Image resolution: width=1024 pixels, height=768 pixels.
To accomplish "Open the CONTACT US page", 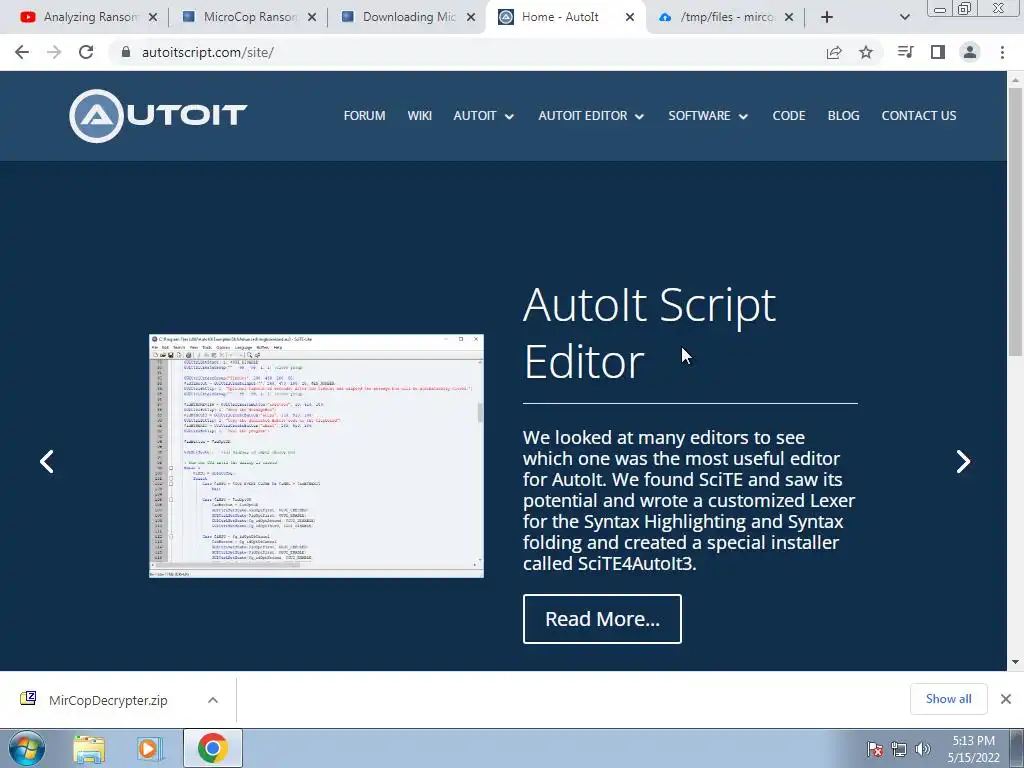I will pos(919,116).
